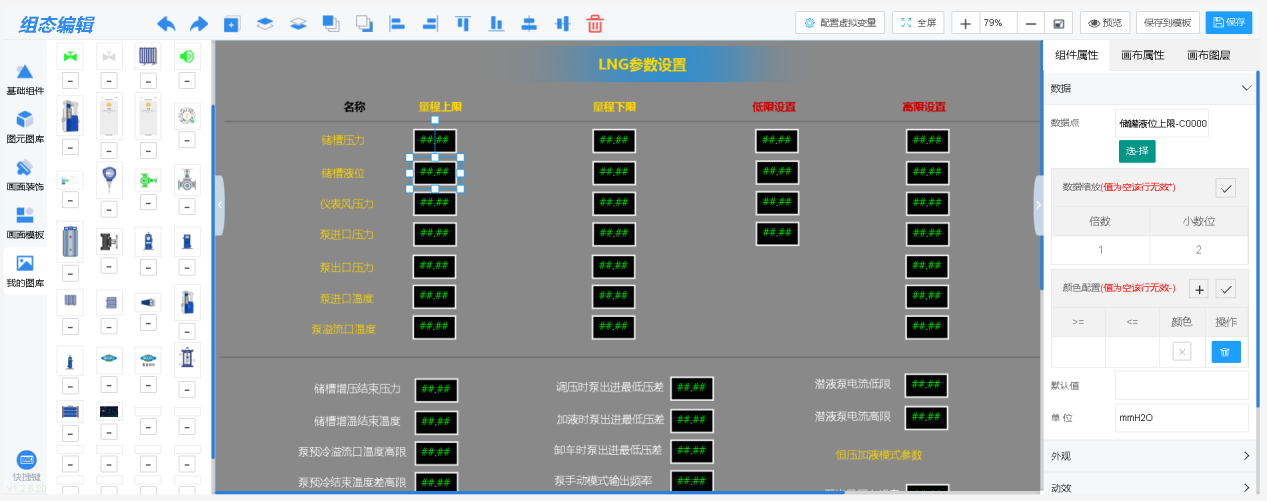Pick the green speaker component thumbnail

coord(187,56)
